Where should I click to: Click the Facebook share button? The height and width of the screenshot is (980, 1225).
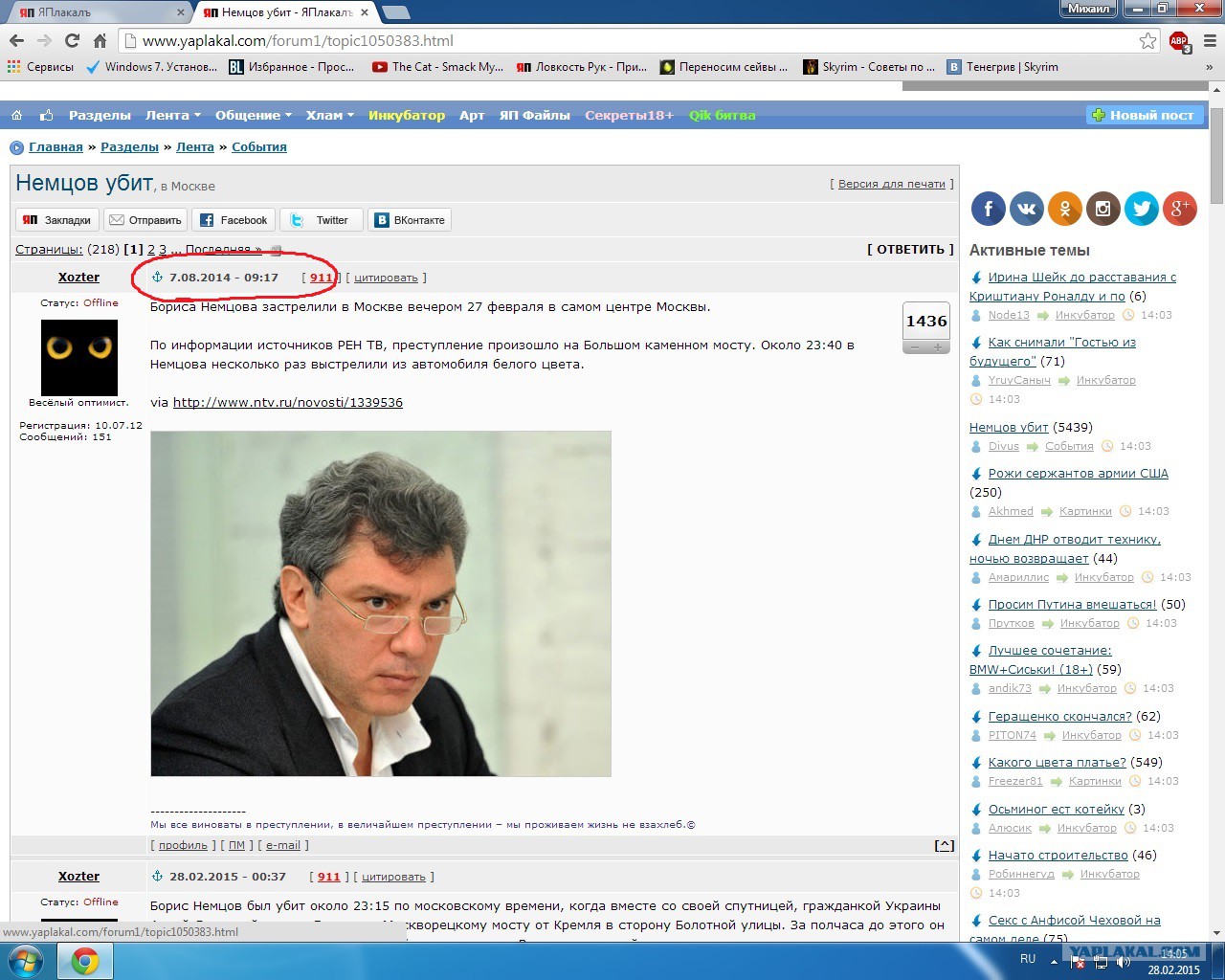click(234, 220)
